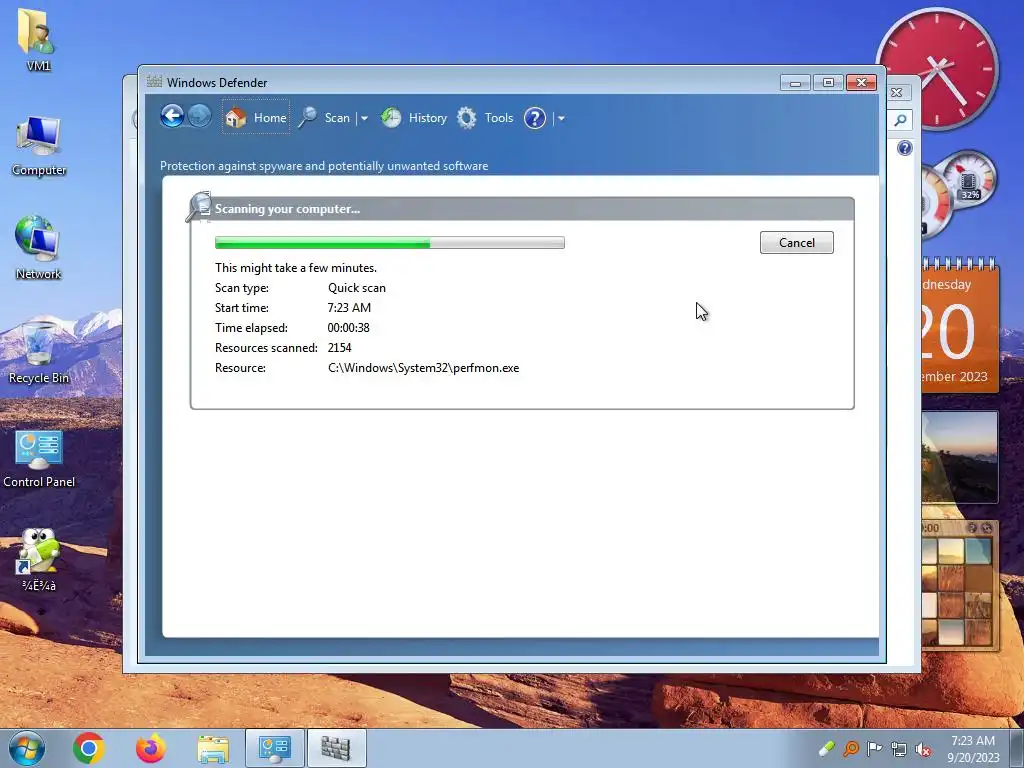Viewport: 1024px width, 768px height.
Task: Cancel the running quick scan
Action: coord(796,243)
